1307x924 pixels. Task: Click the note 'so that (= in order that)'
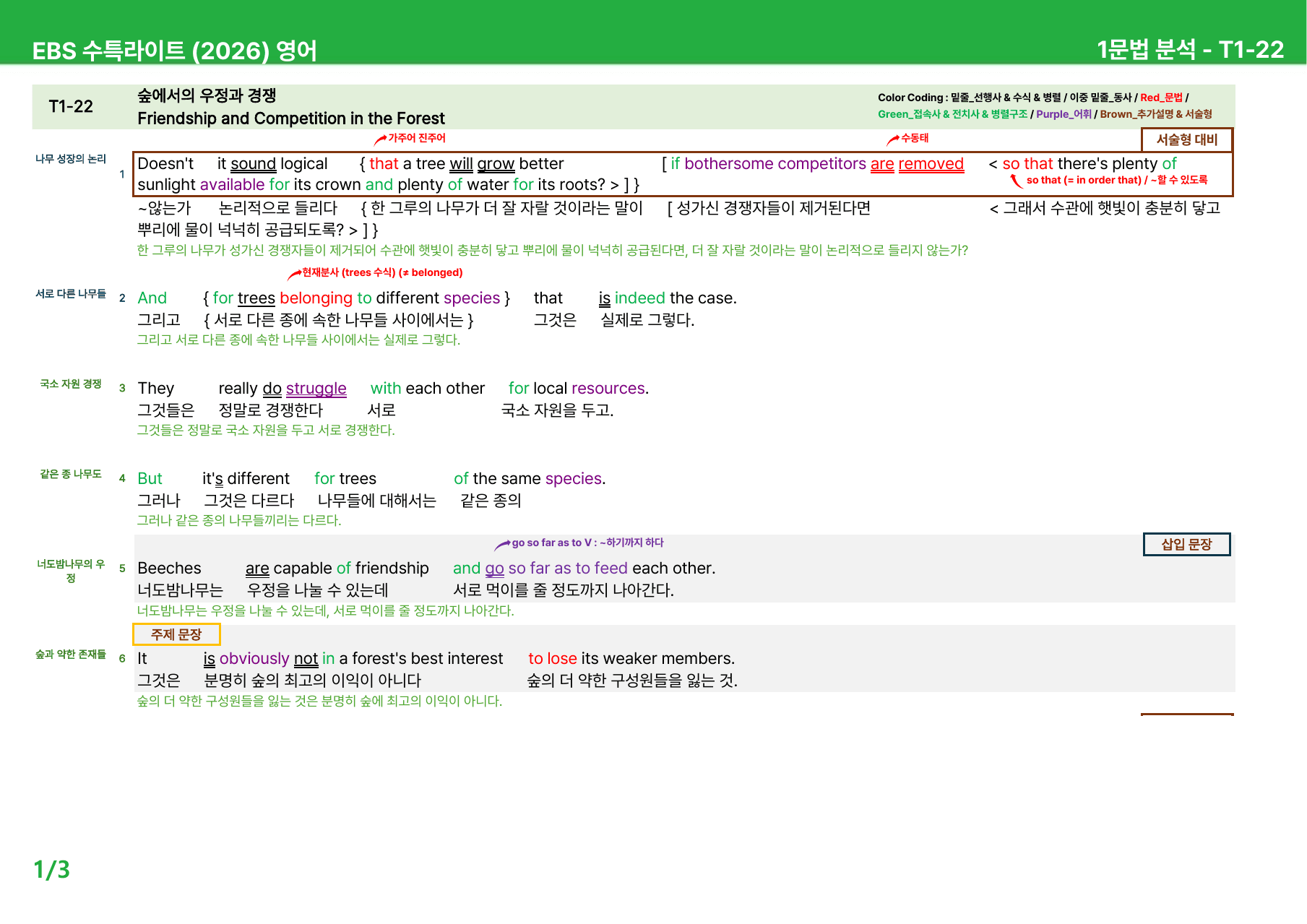(x=1084, y=180)
